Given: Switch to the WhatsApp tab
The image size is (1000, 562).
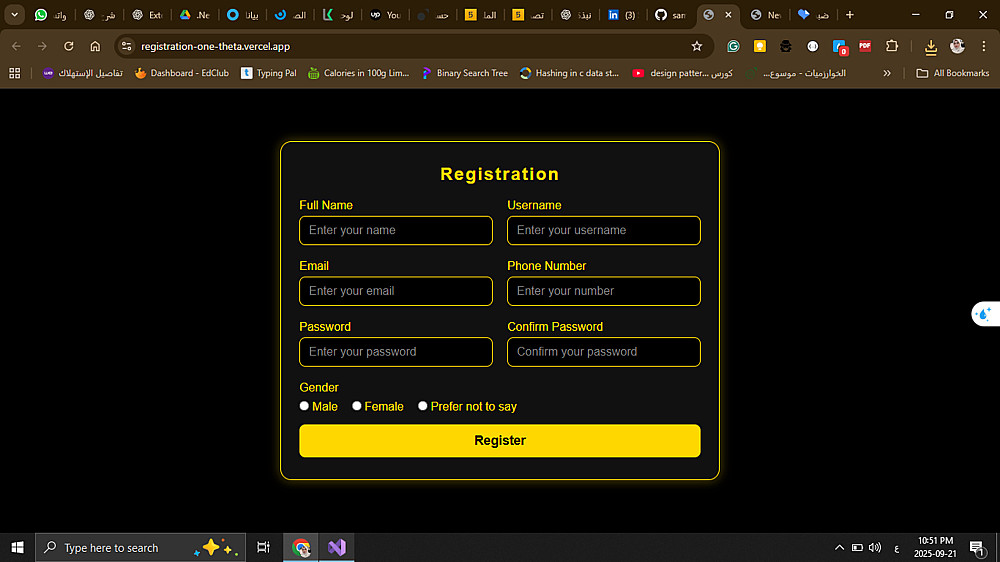Looking at the screenshot, I should point(50,15).
